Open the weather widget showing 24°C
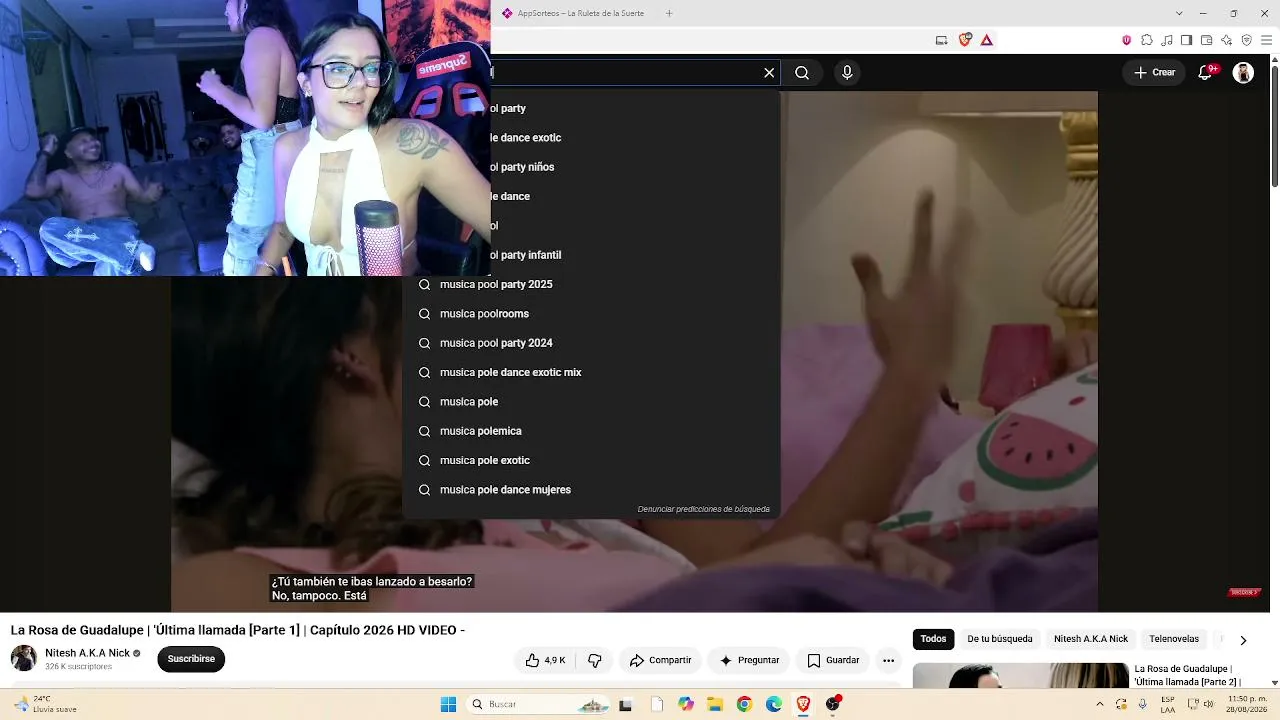The width and height of the screenshot is (1280, 720). click(x=44, y=704)
